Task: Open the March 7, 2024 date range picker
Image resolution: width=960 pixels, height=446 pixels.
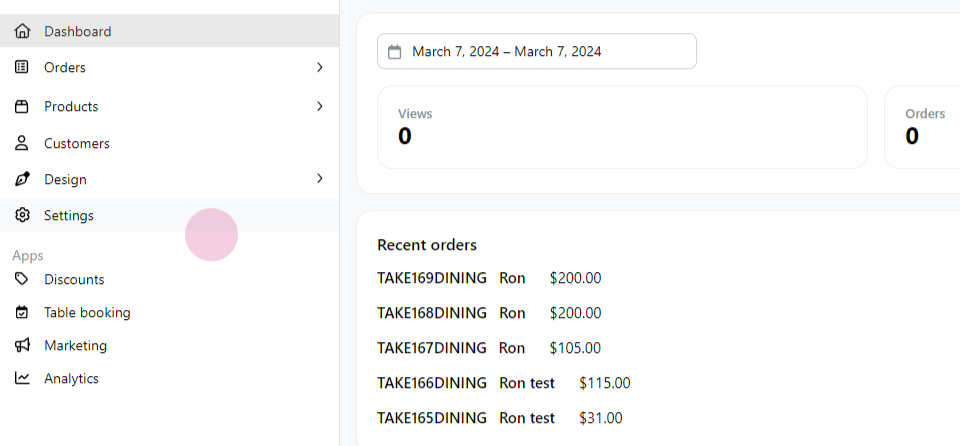Action: point(537,51)
